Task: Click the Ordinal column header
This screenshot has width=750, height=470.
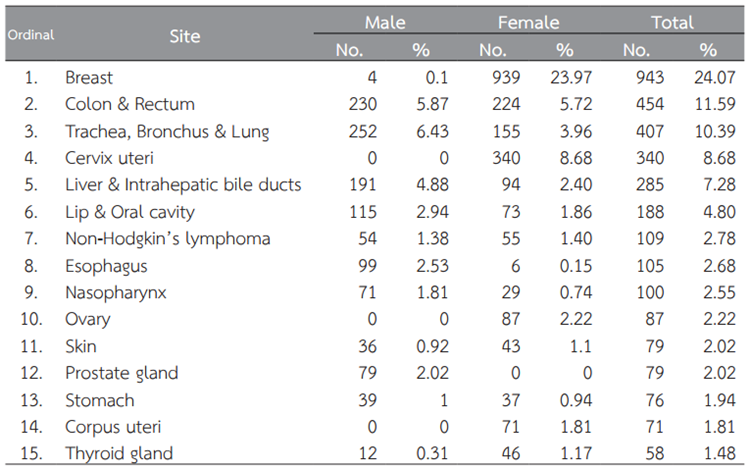Action: (x=31, y=36)
